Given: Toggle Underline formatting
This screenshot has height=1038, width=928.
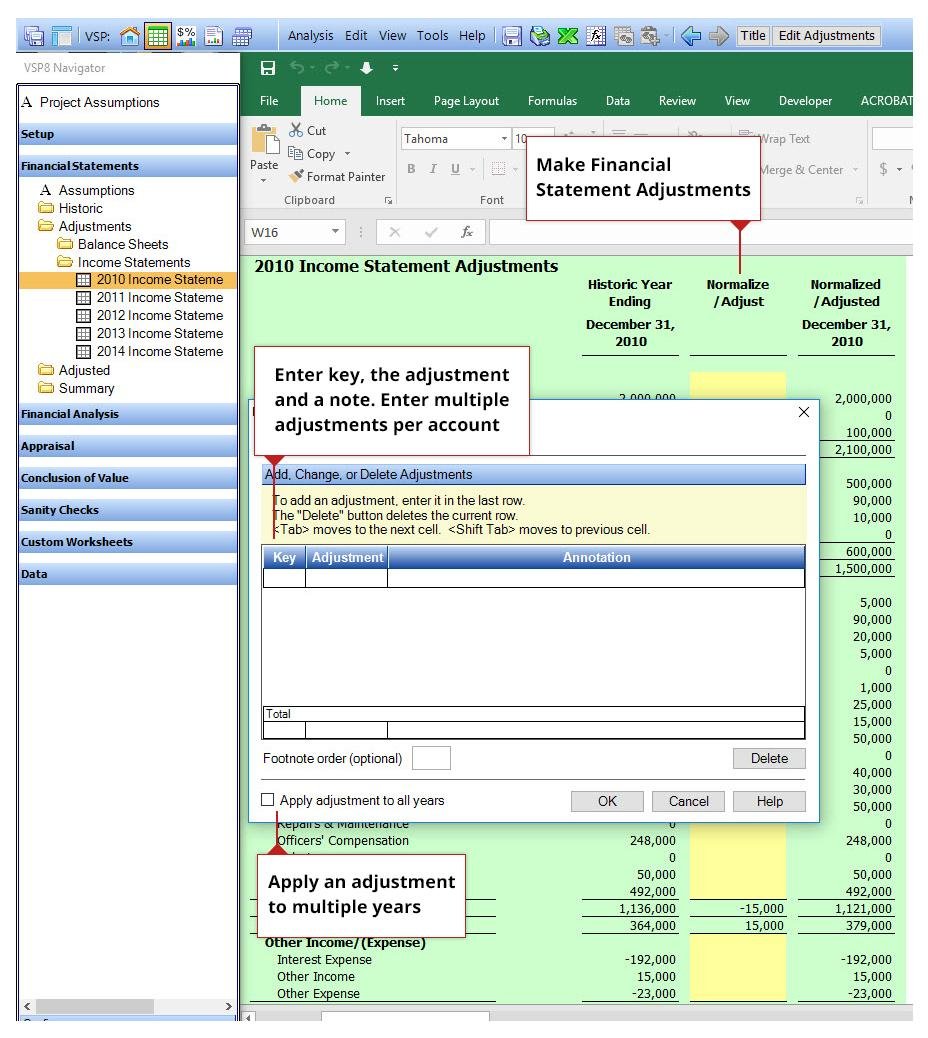Looking at the screenshot, I should pyautogui.click(x=455, y=169).
